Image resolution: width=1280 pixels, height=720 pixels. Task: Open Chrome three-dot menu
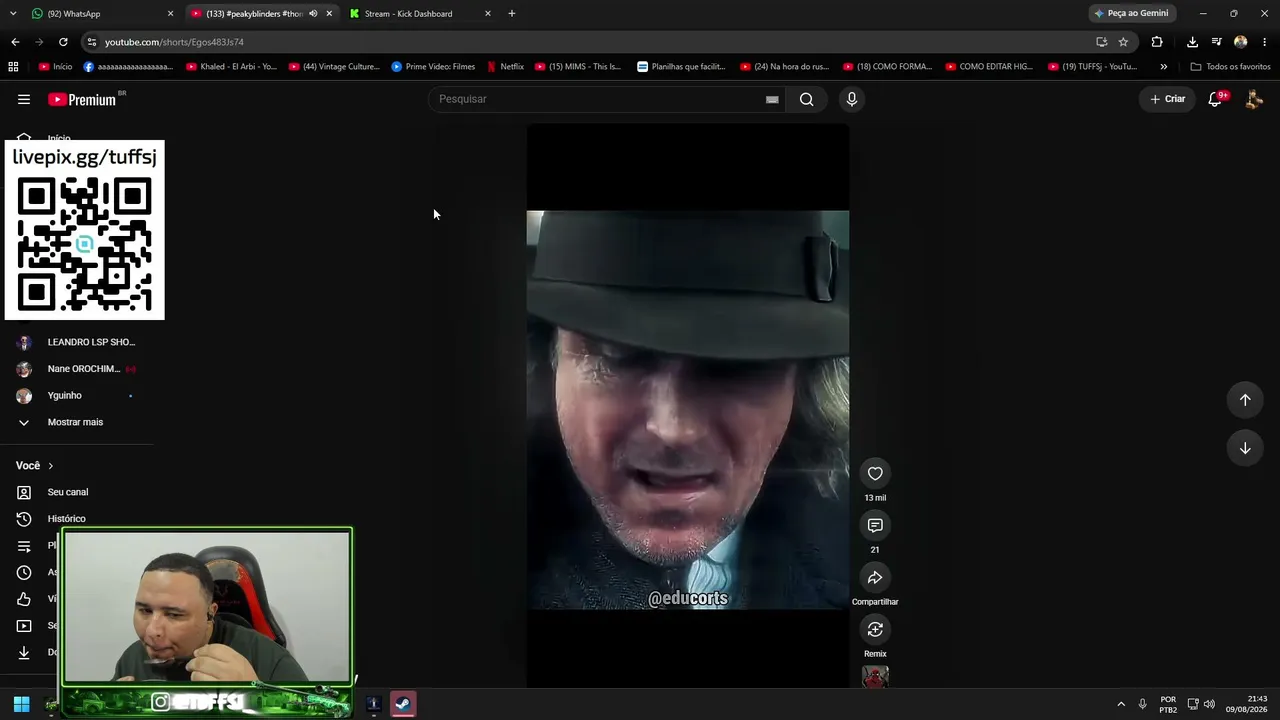pyautogui.click(x=1265, y=42)
